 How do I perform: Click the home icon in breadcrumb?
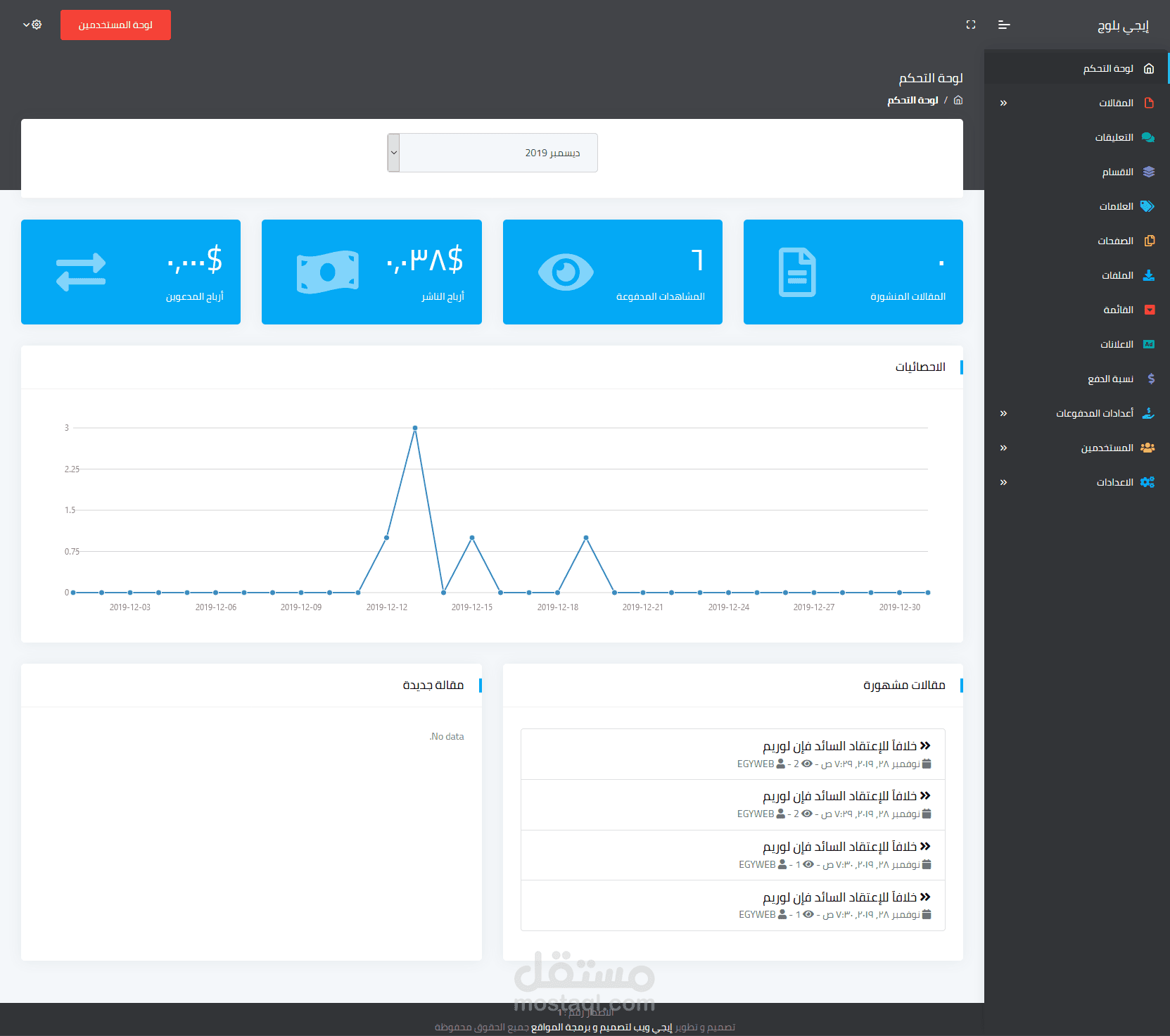tap(958, 100)
